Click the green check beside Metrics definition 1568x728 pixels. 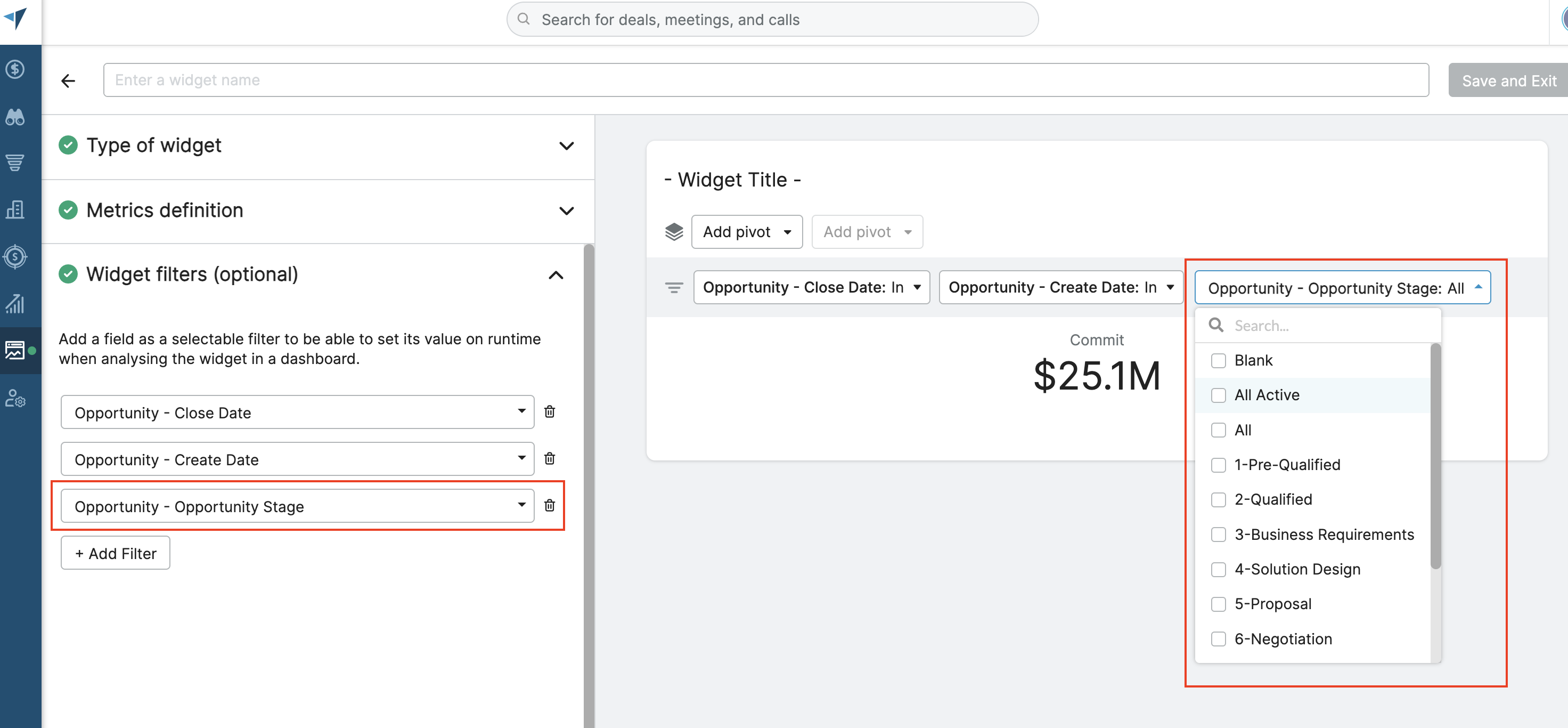(x=68, y=210)
